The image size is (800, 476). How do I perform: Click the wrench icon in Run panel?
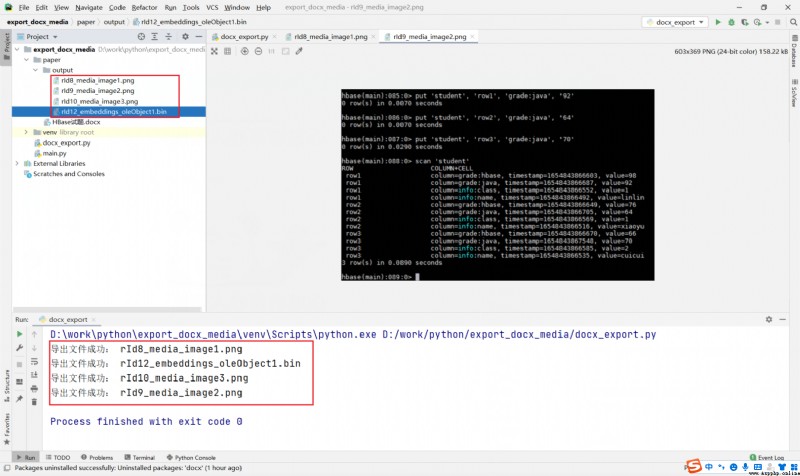click(19, 348)
